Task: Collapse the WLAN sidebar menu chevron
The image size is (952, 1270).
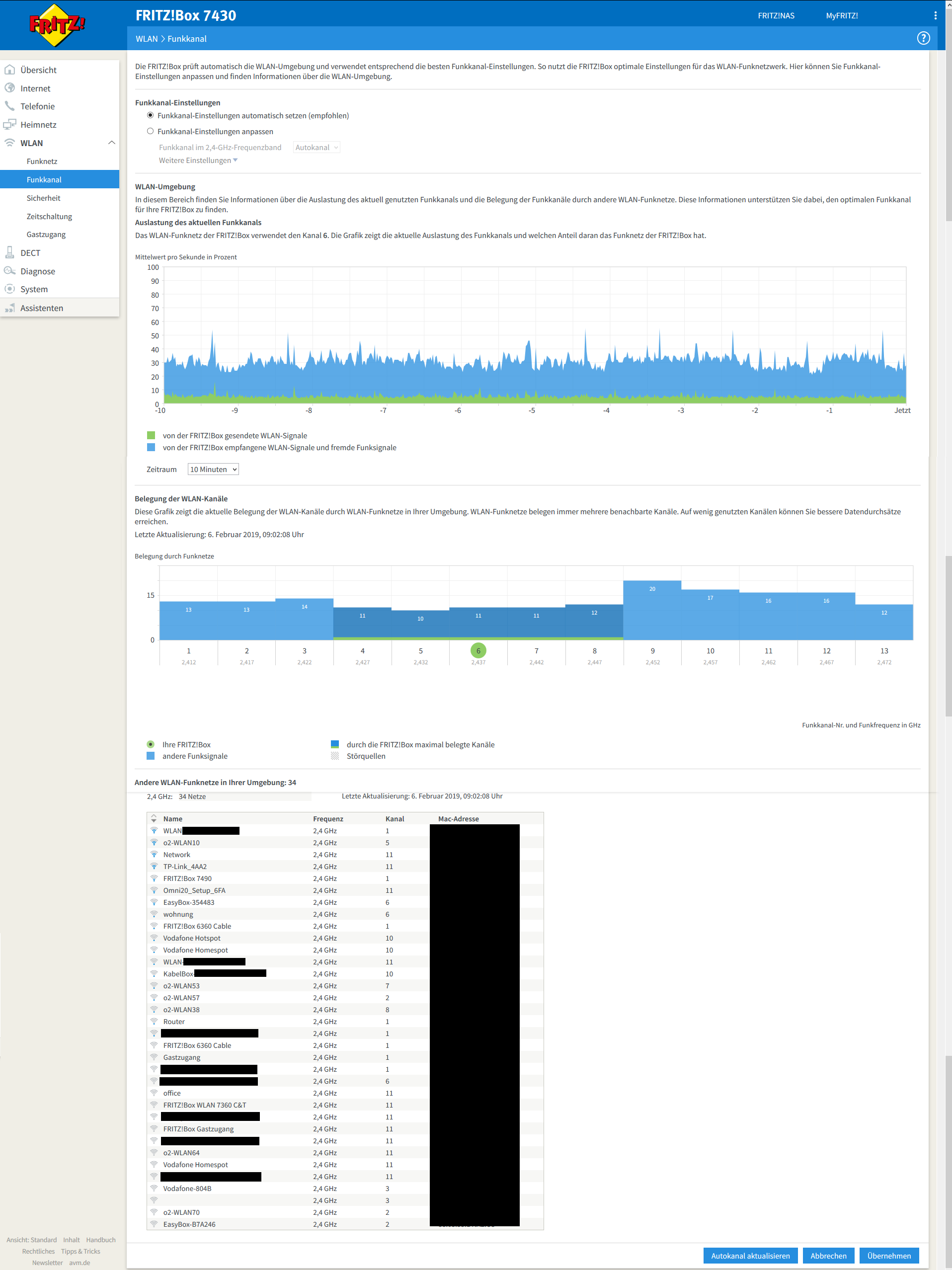Action: (111, 143)
